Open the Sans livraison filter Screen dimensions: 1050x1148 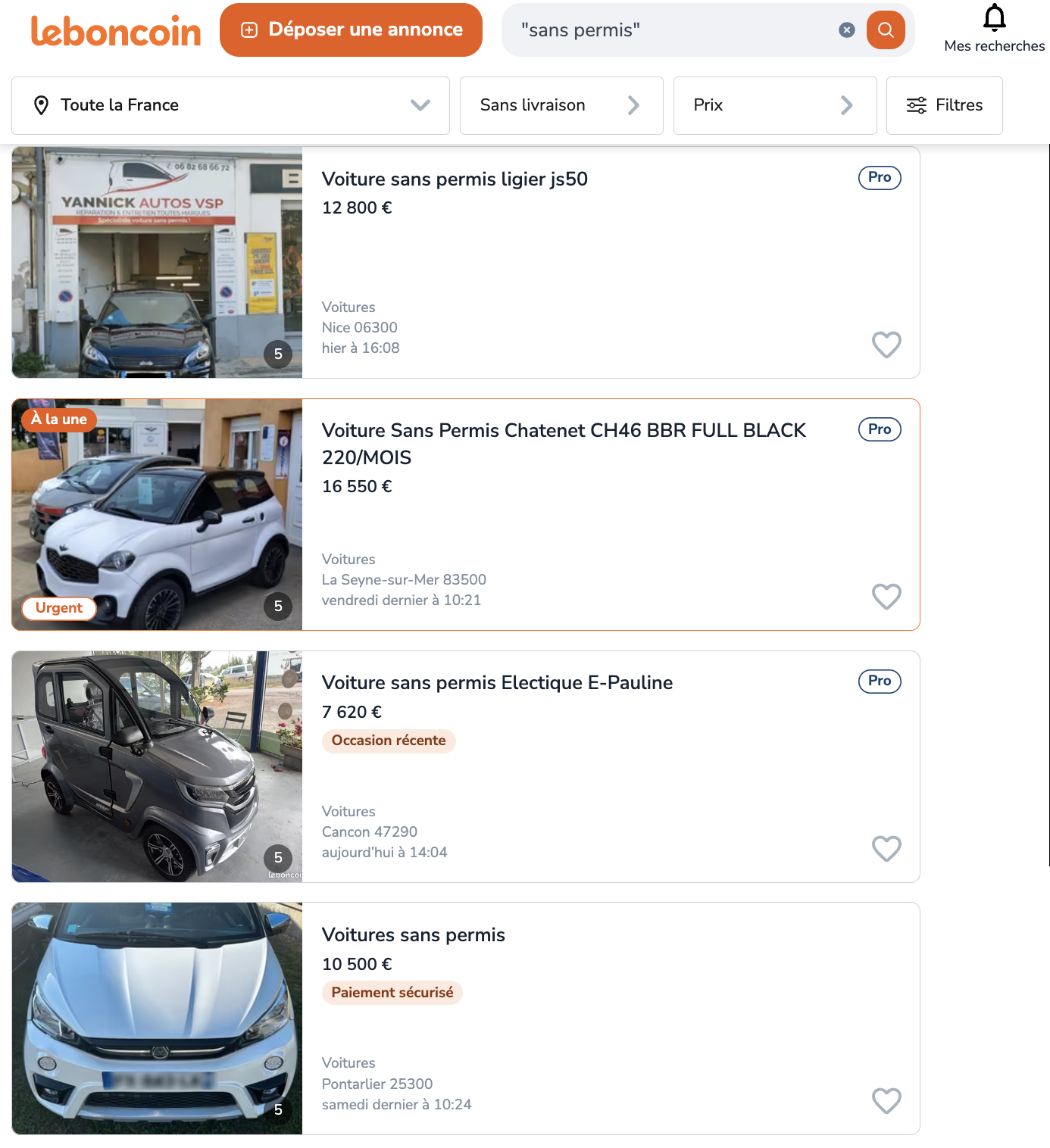pos(561,105)
